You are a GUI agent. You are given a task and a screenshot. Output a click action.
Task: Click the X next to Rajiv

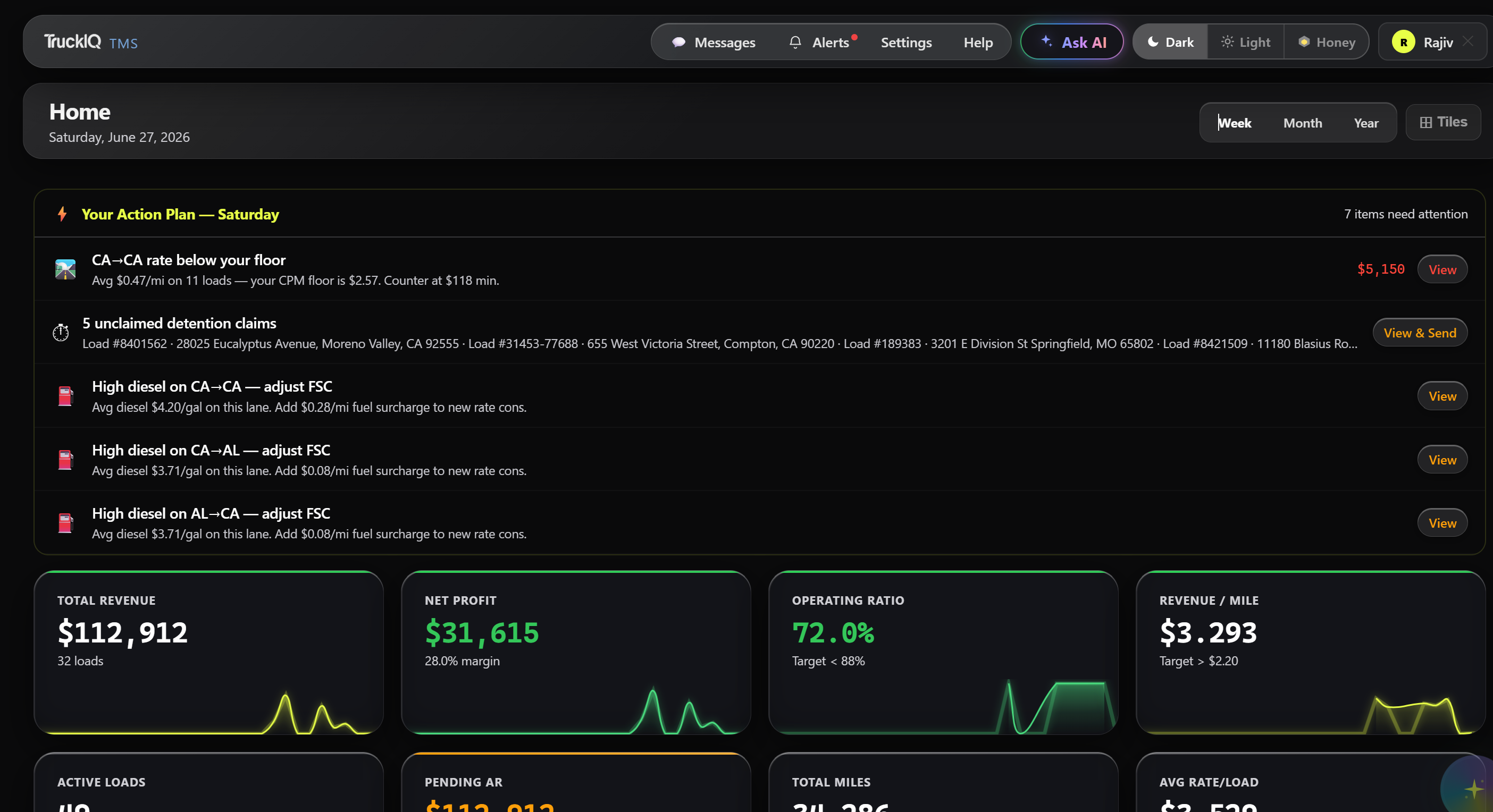click(x=1468, y=41)
